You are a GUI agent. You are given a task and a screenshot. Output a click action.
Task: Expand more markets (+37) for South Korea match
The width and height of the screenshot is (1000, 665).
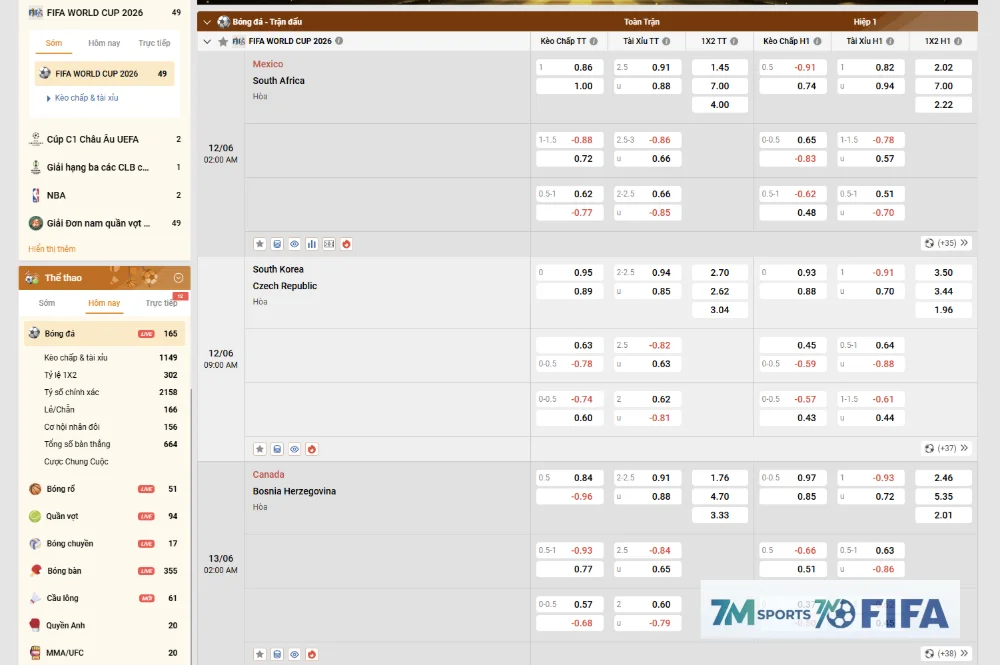click(x=946, y=448)
